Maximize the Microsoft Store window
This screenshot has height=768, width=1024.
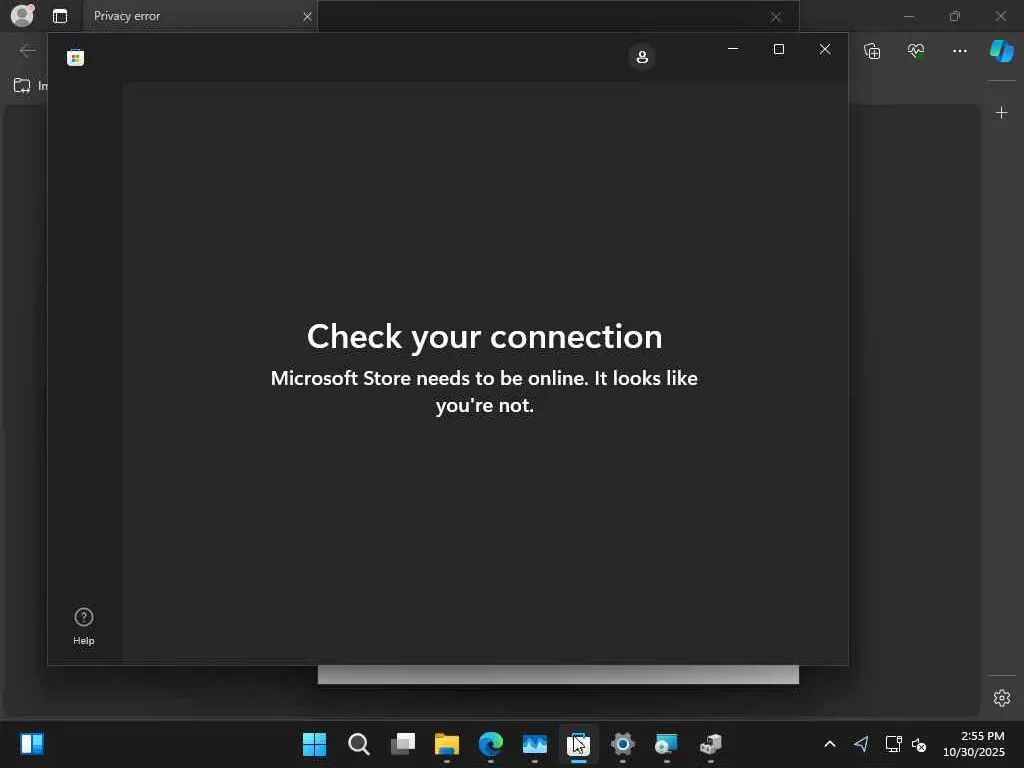pos(778,49)
